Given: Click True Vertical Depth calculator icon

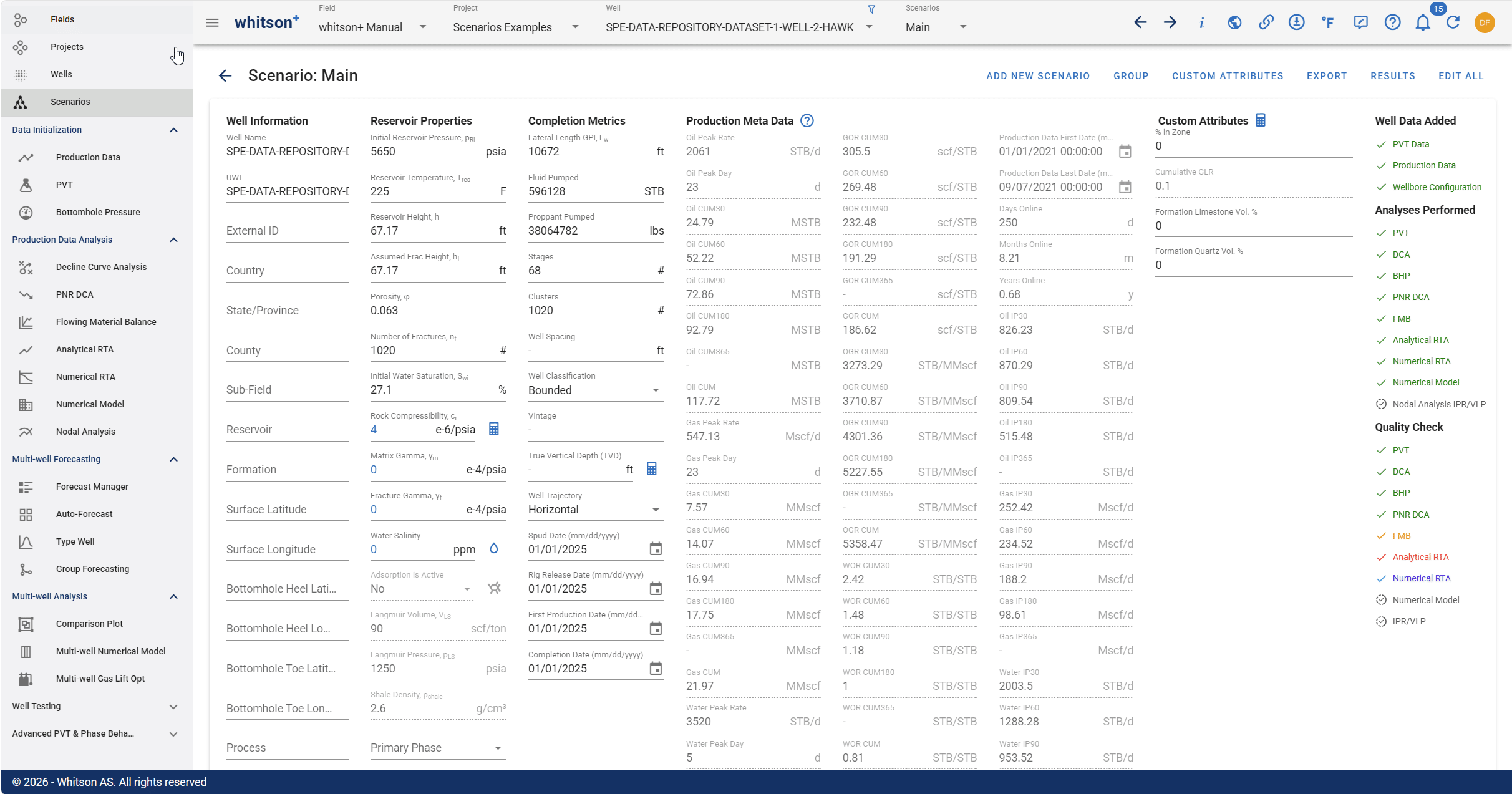Looking at the screenshot, I should pyautogui.click(x=652, y=469).
